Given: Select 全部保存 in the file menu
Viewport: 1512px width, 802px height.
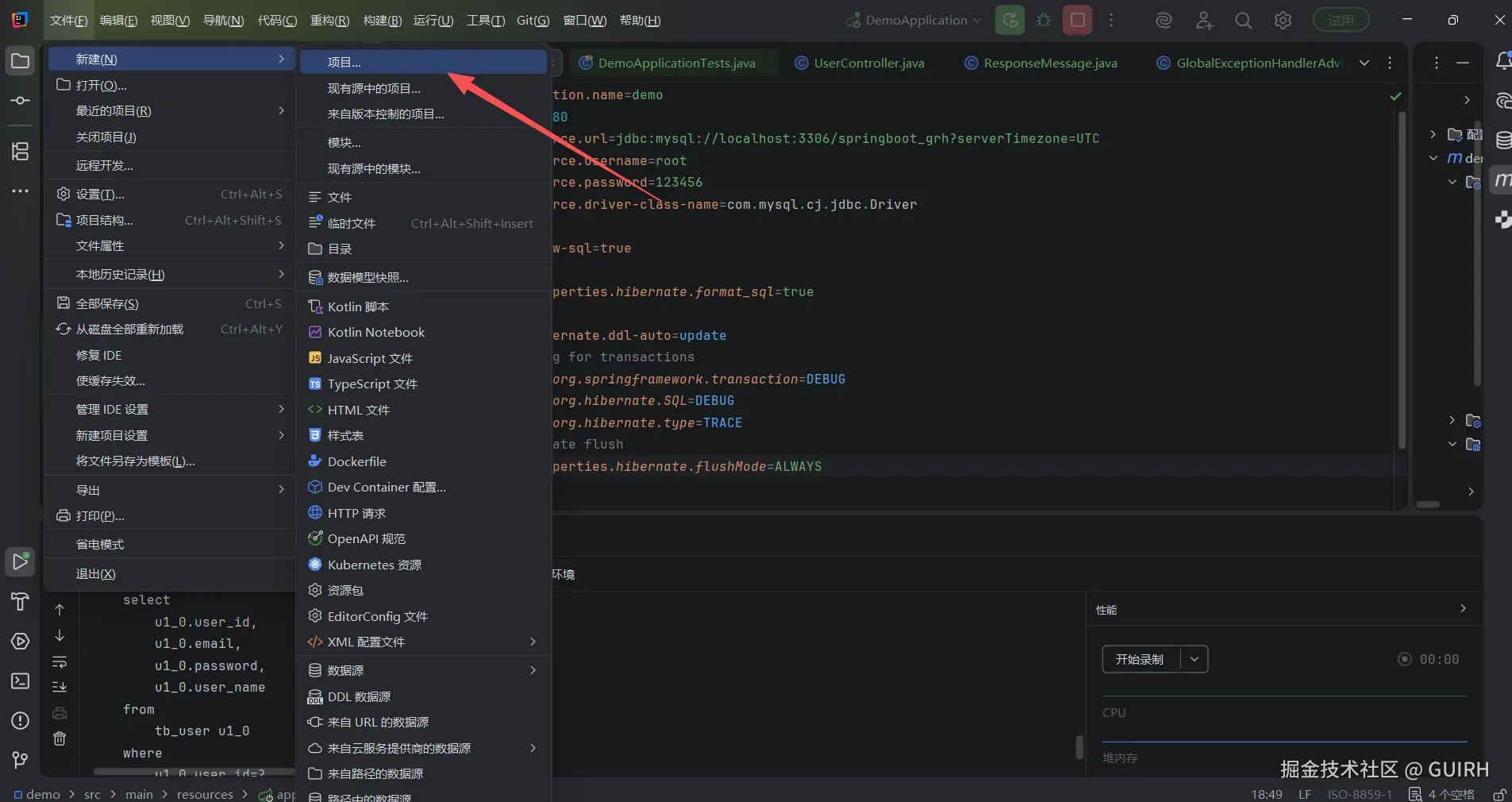Looking at the screenshot, I should [x=170, y=303].
